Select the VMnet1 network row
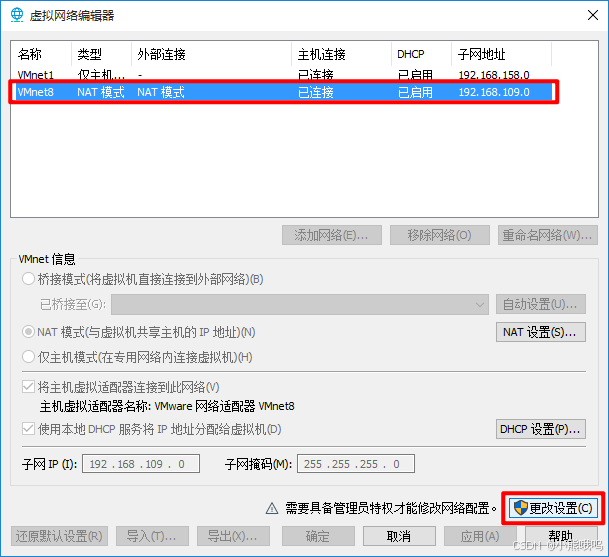Screen dimensions: 609x557 282,75
